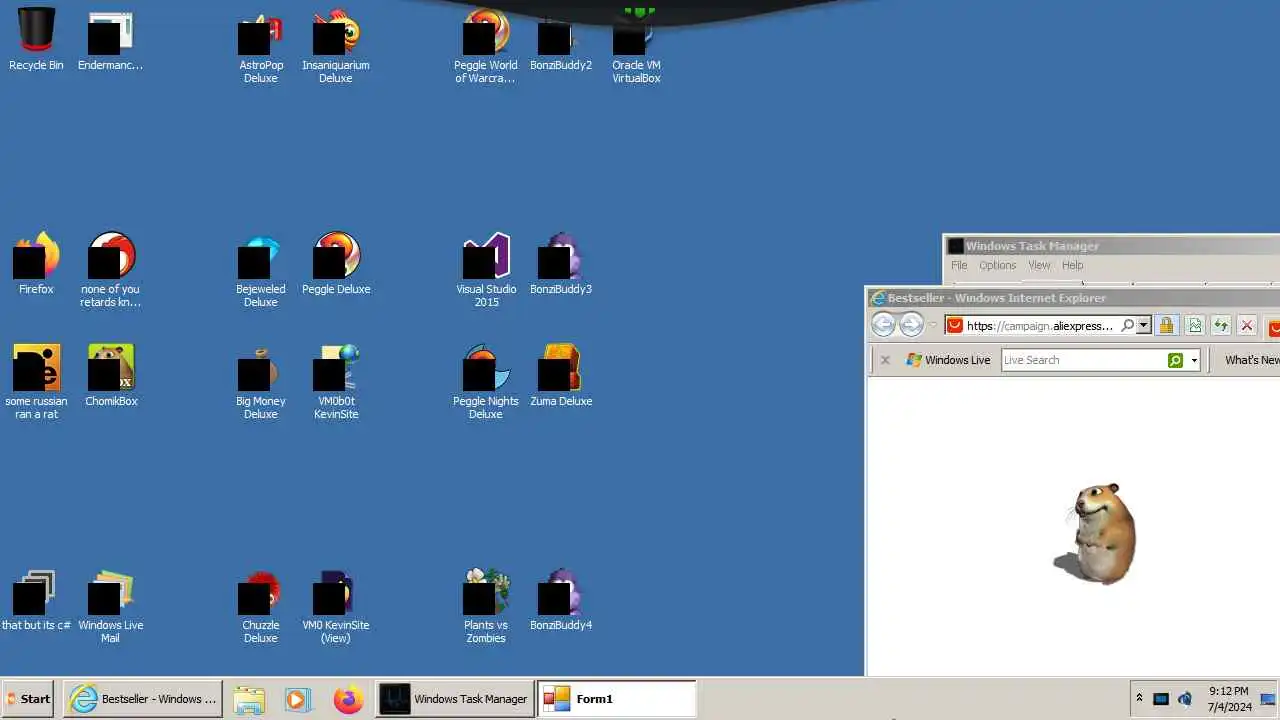This screenshot has width=1280, height=720.
Task: Open Windows Explorer from the taskbar
Action: coord(249,699)
